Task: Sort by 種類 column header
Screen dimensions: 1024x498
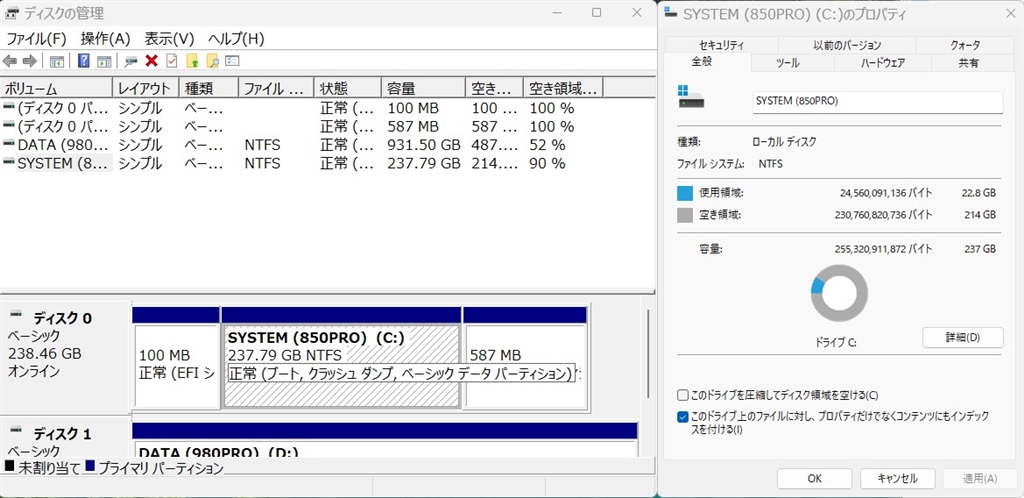Action: (x=209, y=89)
